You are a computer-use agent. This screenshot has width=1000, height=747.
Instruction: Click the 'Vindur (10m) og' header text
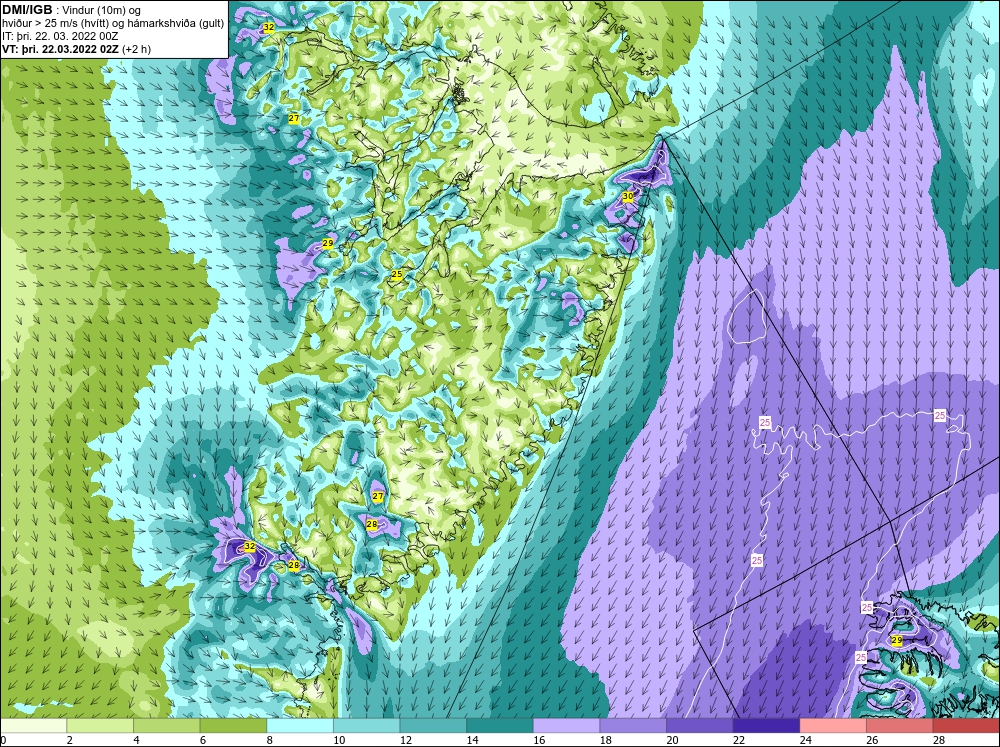coord(103,10)
